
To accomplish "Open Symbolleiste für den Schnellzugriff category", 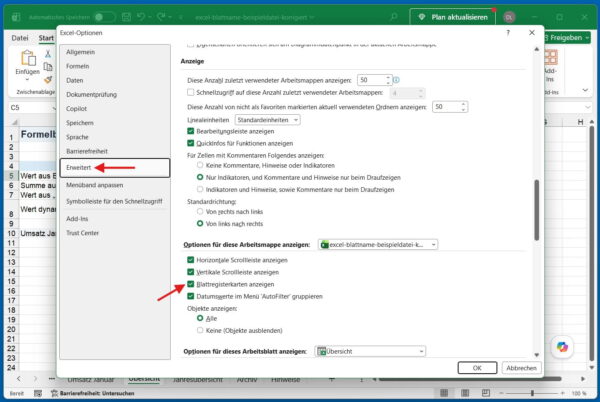I will [115, 201].
